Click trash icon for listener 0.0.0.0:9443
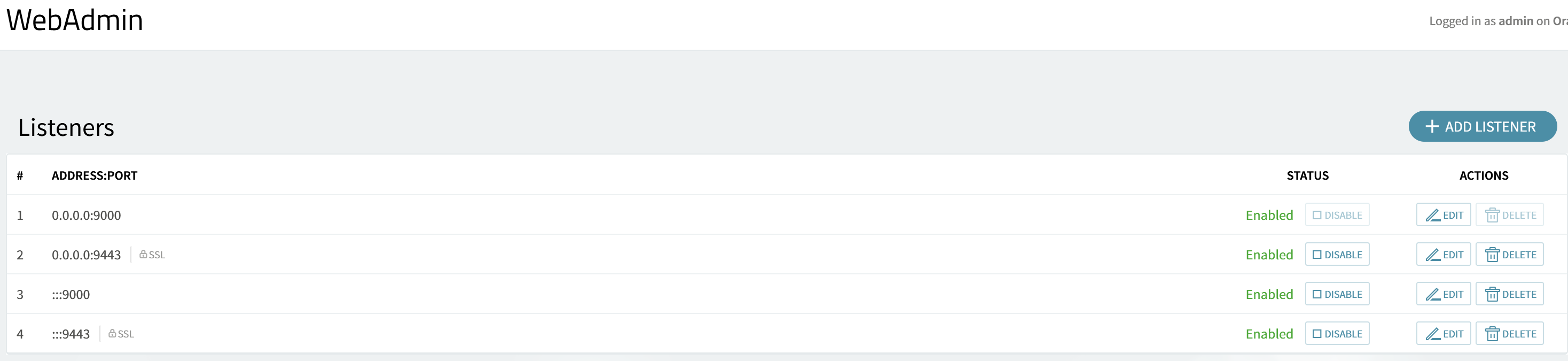The image size is (1568, 361). [1492, 255]
